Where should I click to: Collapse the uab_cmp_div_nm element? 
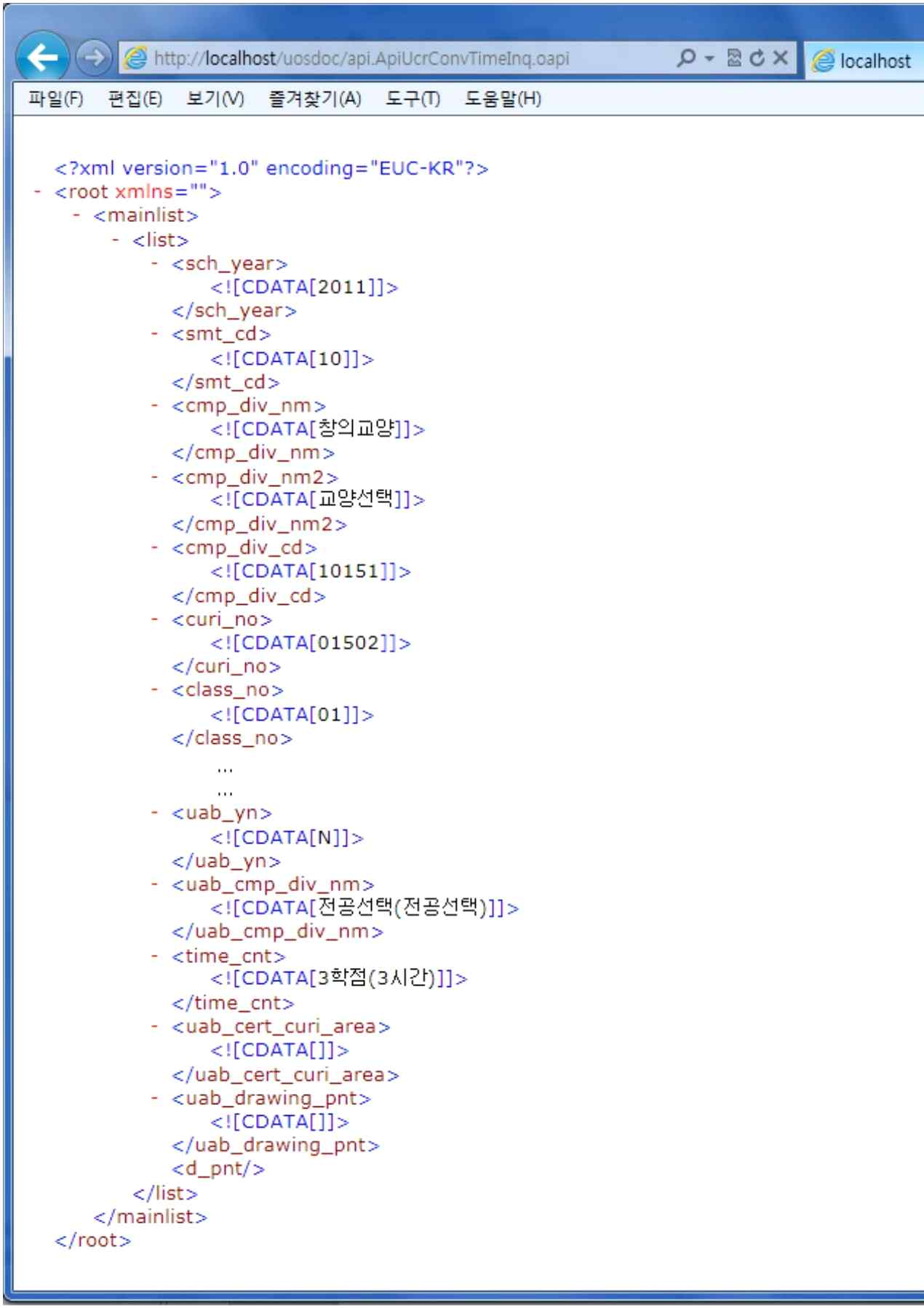pos(155,884)
